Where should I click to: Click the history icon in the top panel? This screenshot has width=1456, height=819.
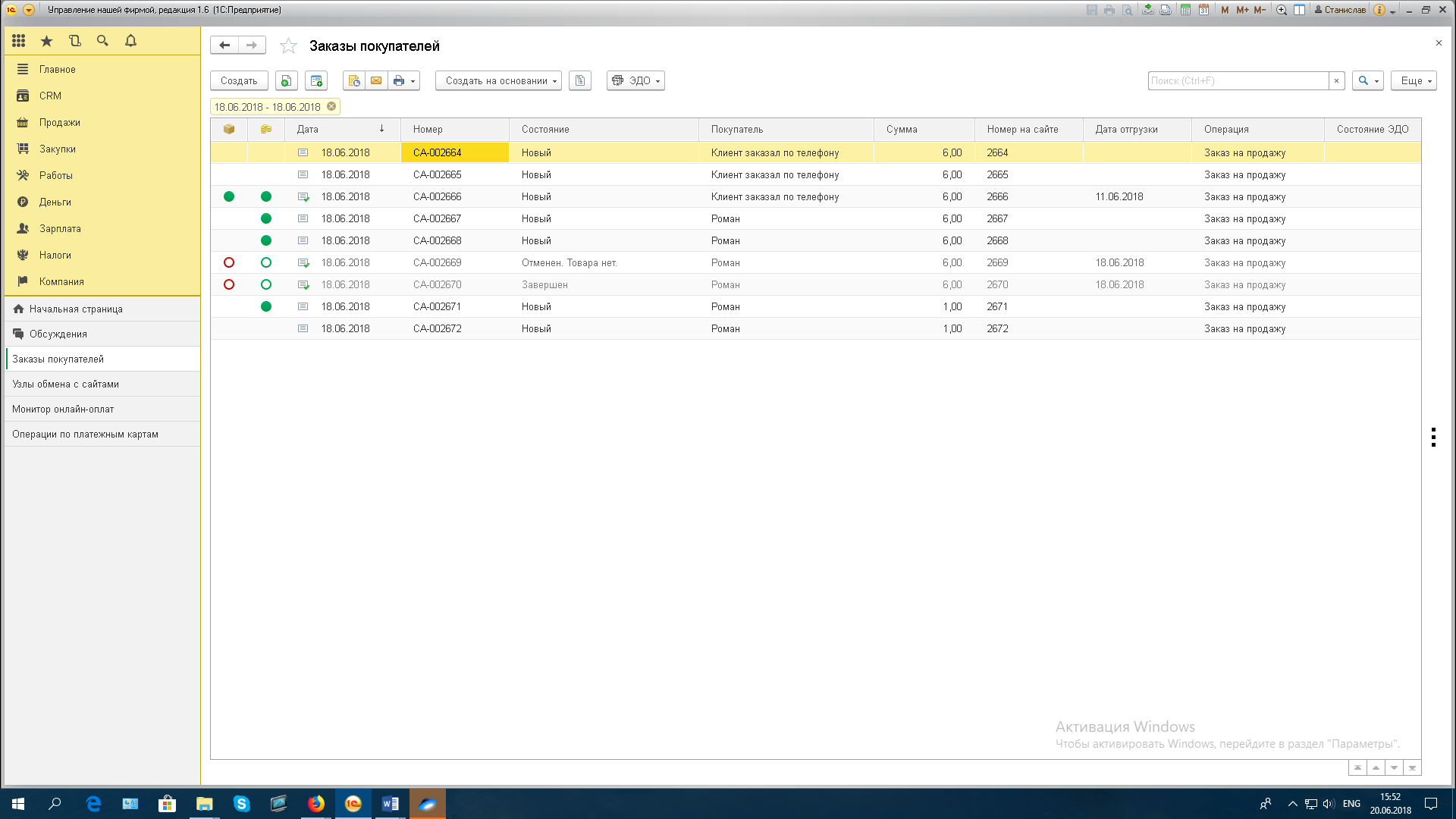74,41
